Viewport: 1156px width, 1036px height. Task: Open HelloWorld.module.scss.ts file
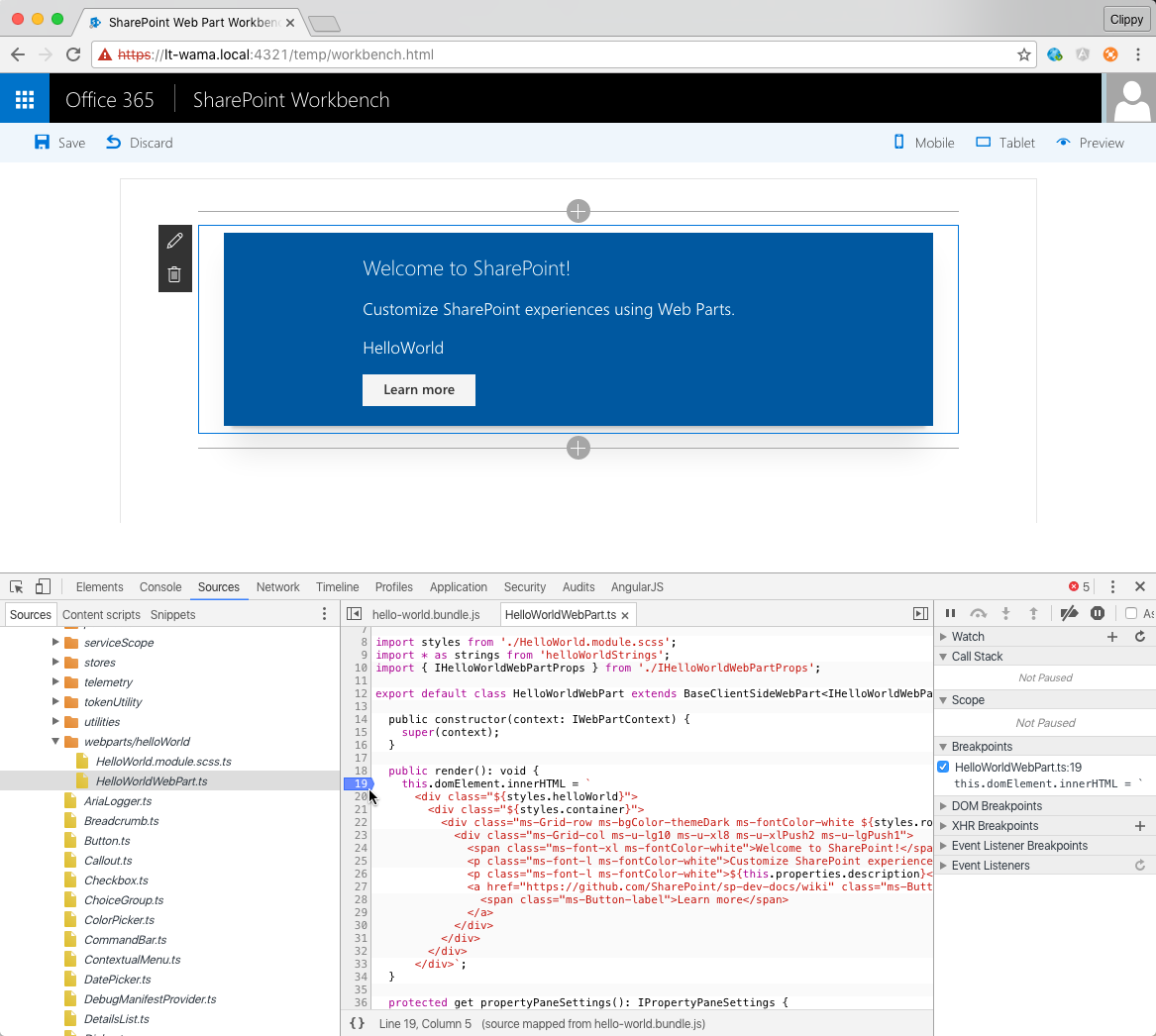[163, 762]
